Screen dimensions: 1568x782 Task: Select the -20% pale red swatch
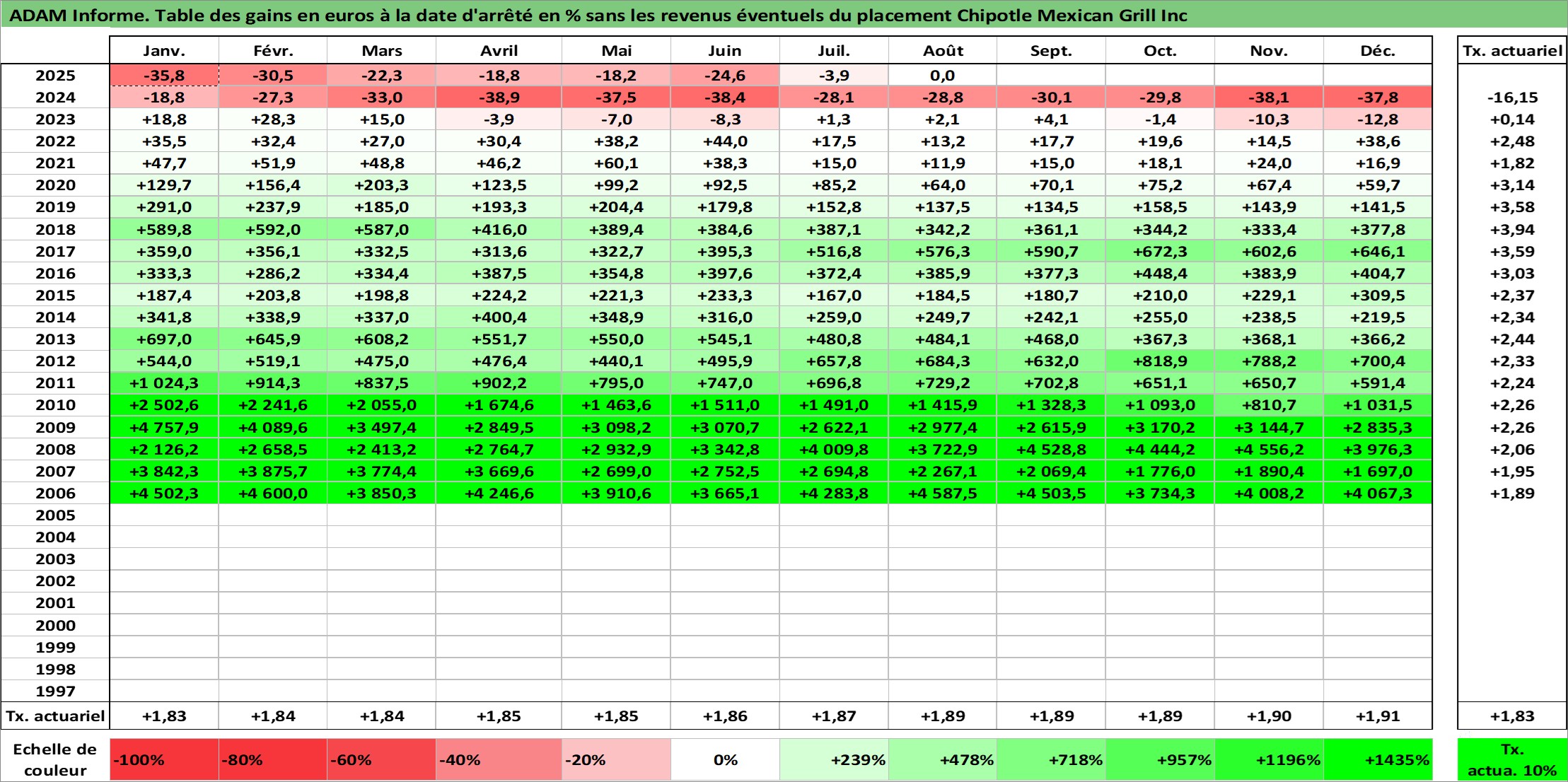tap(616, 760)
